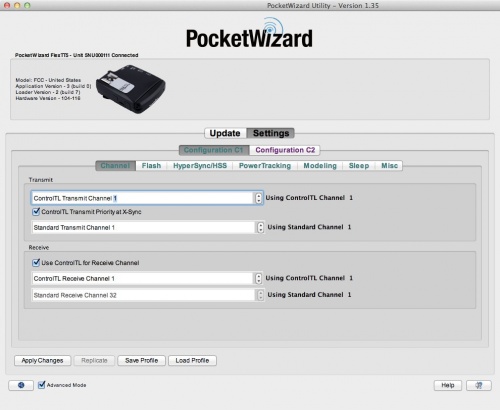Viewport: 500px width, 410px height.
Task: Open the HyperSync/HSS tab
Action: pyautogui.click(x=200, y=166)
